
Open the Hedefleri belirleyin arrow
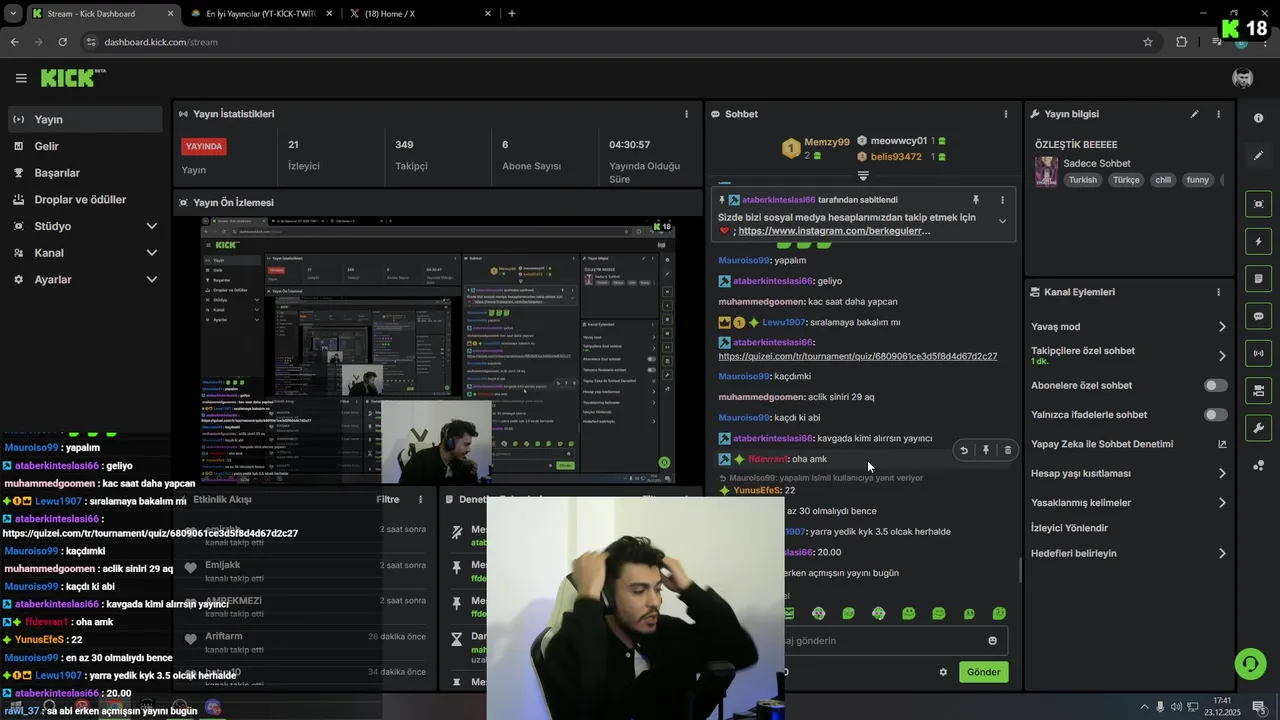pyautogui.click(x=1222, y=553)
